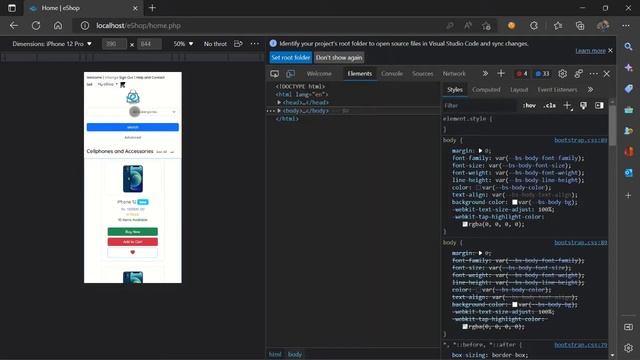Add a new style rule plus icon
Viewport: 640px width, 360px height.
point(567,106)
